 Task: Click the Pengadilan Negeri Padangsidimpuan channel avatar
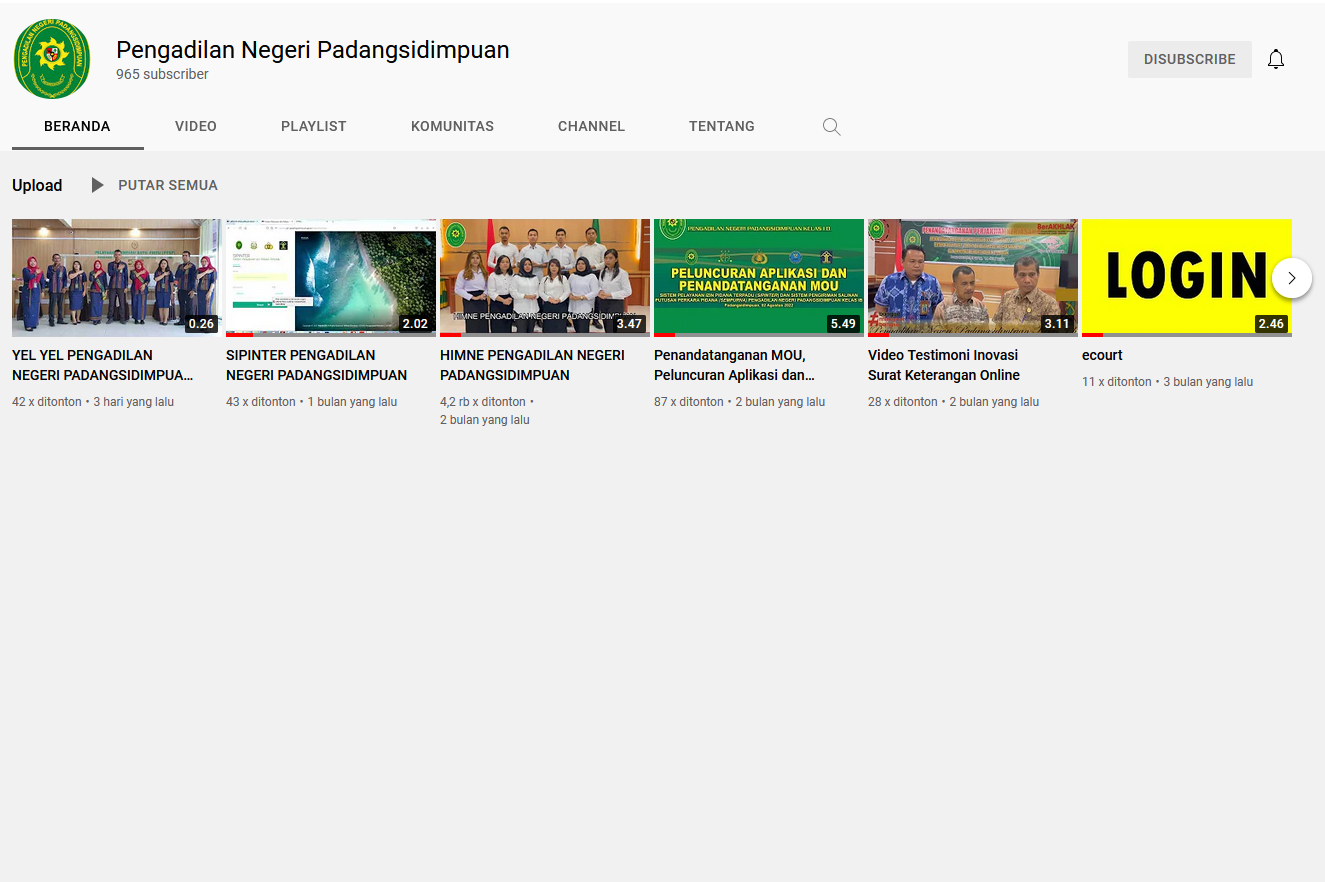(52, 60)
